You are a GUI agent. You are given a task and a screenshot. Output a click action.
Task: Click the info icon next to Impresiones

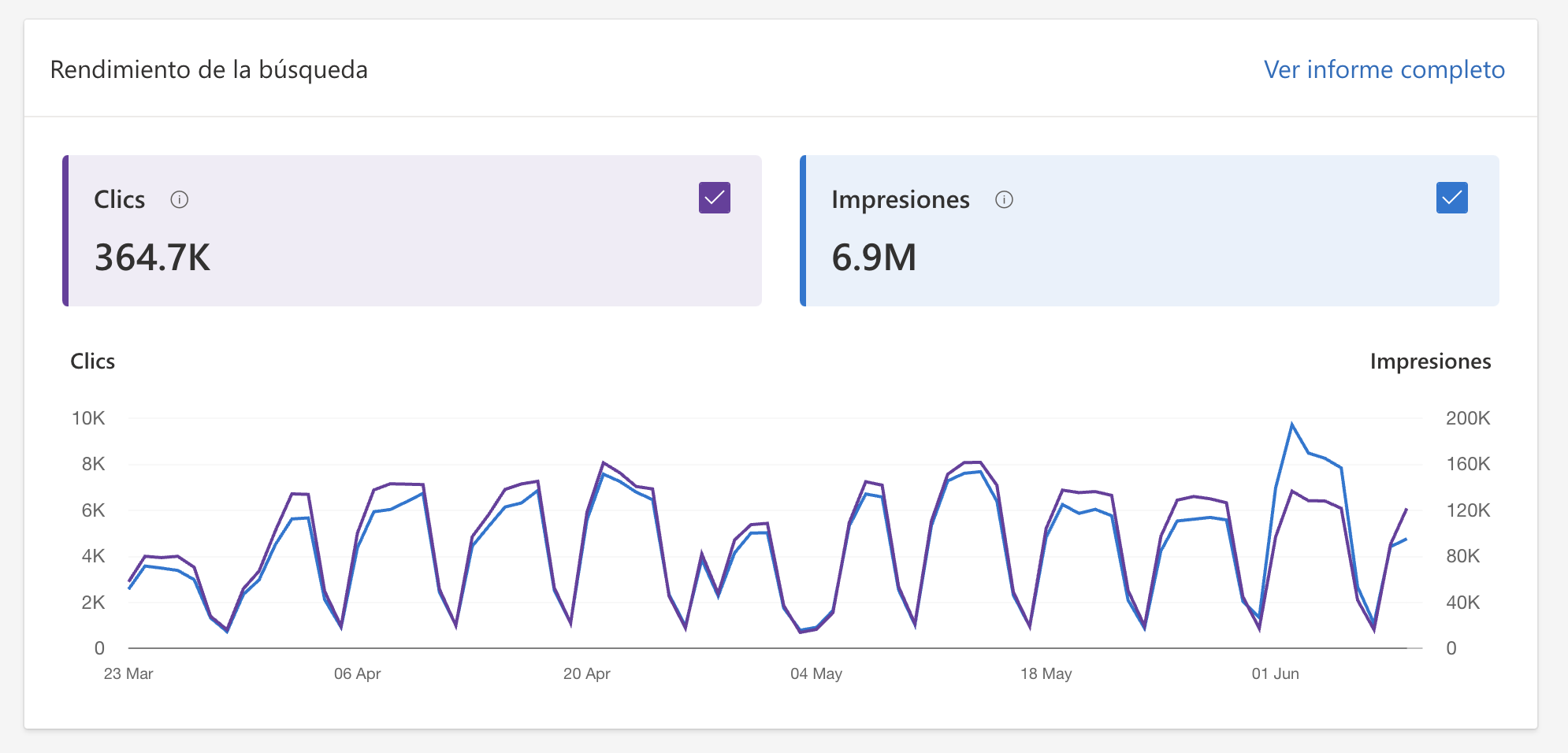[1004, 200]
